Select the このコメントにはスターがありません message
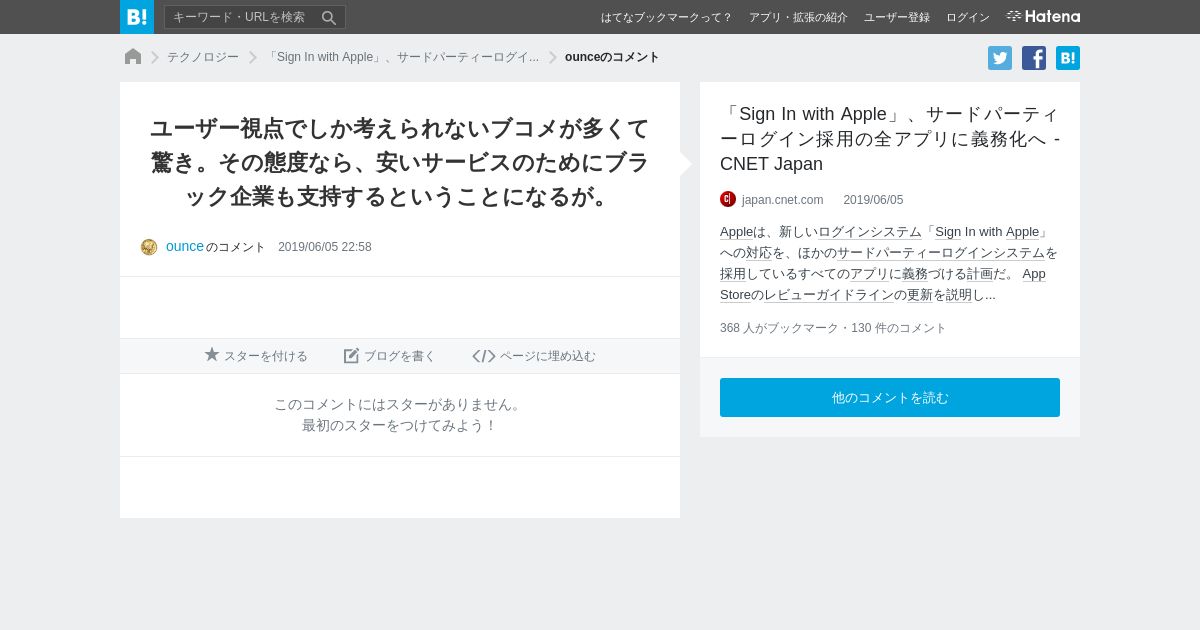This screenshot has width=1200, height=630. pyautogui.click(x=400, y=404)
